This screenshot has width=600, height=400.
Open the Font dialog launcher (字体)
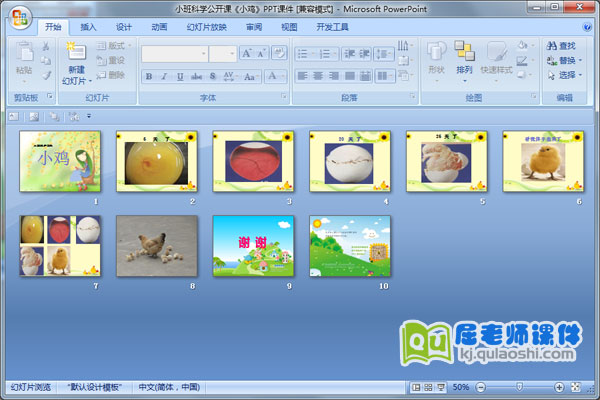click(284, 96)
